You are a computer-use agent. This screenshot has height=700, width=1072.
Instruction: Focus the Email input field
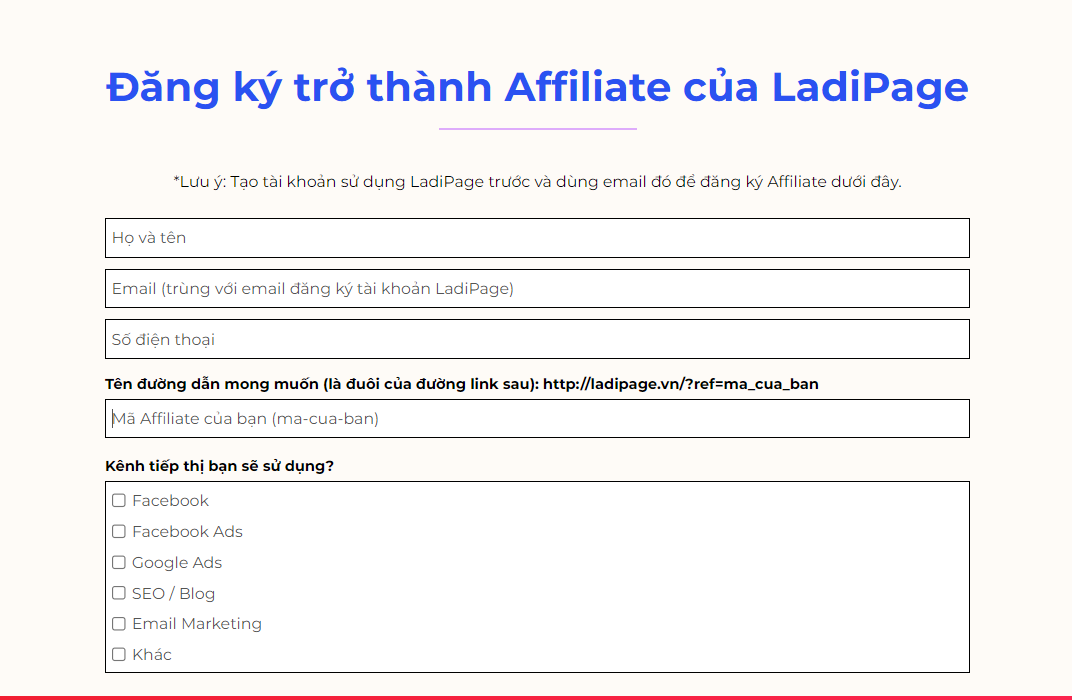click(x=537, y=288)
